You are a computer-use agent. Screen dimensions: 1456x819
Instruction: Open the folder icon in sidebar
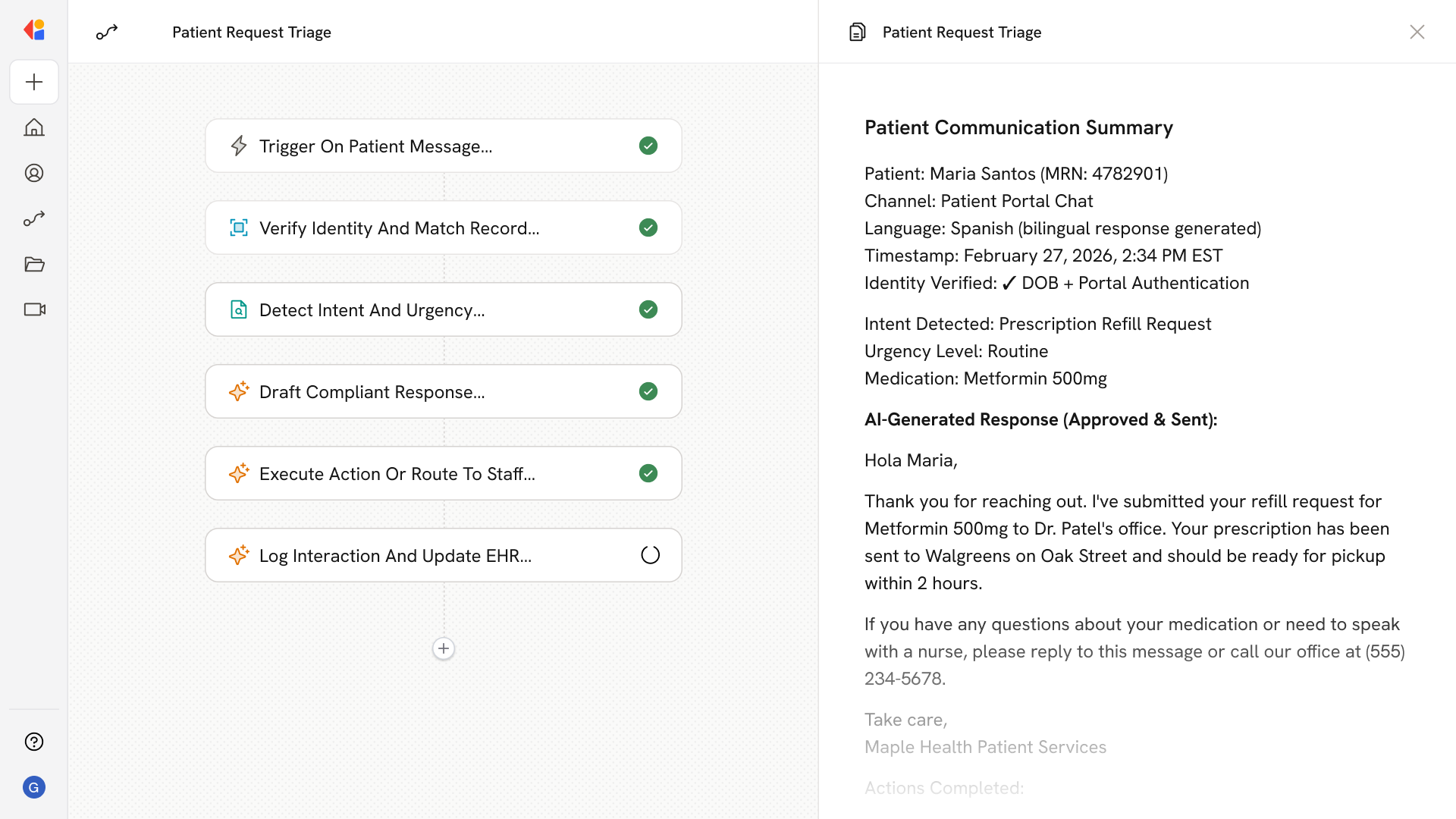tap(34, 264)
